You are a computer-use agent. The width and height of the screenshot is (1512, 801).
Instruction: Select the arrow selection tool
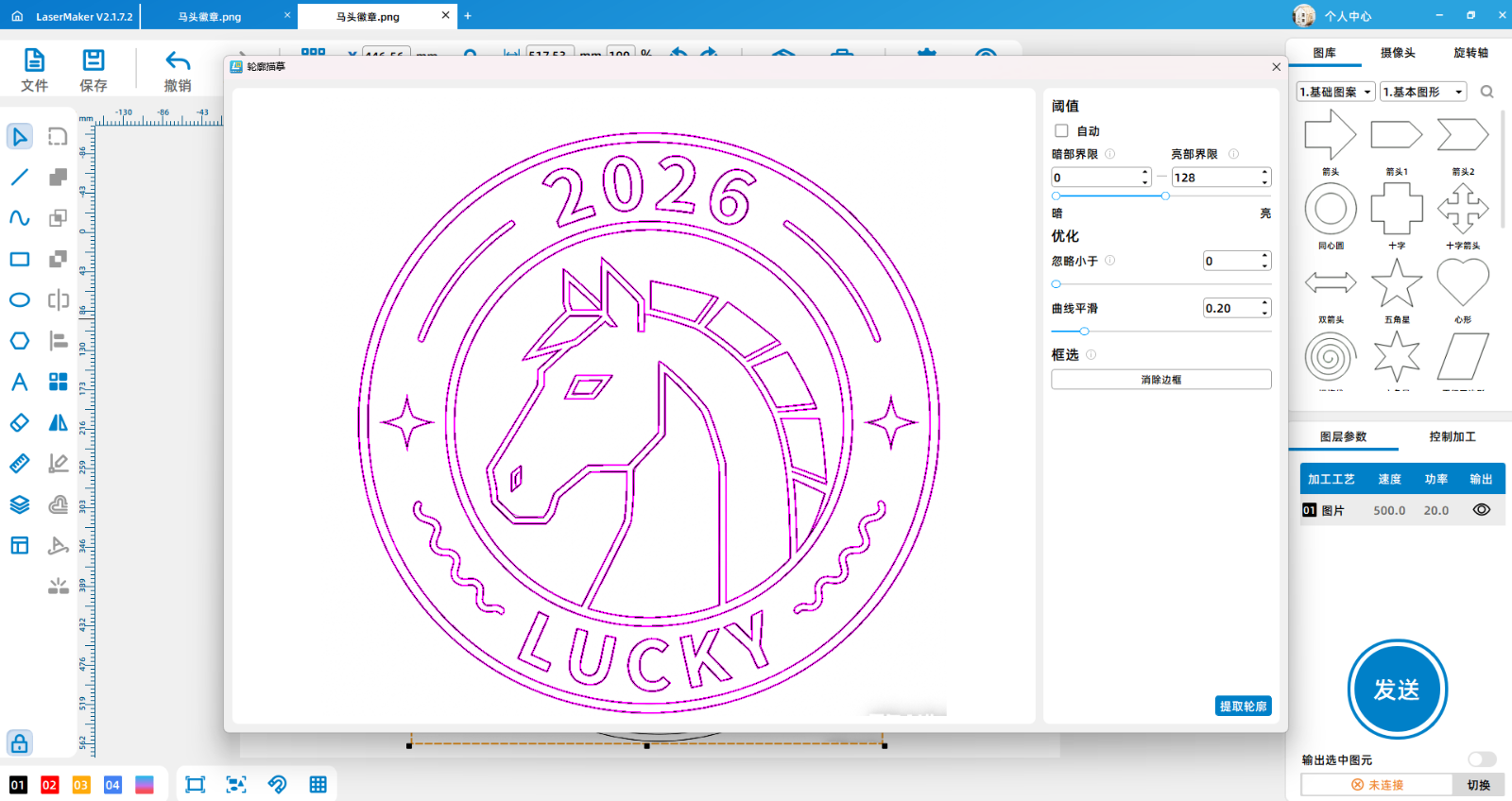point(20,137)
